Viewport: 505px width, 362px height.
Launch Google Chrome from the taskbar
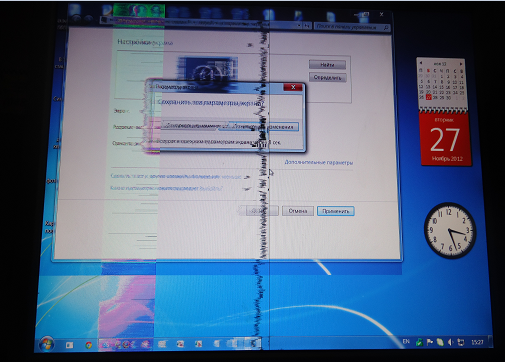pos(88,345)
